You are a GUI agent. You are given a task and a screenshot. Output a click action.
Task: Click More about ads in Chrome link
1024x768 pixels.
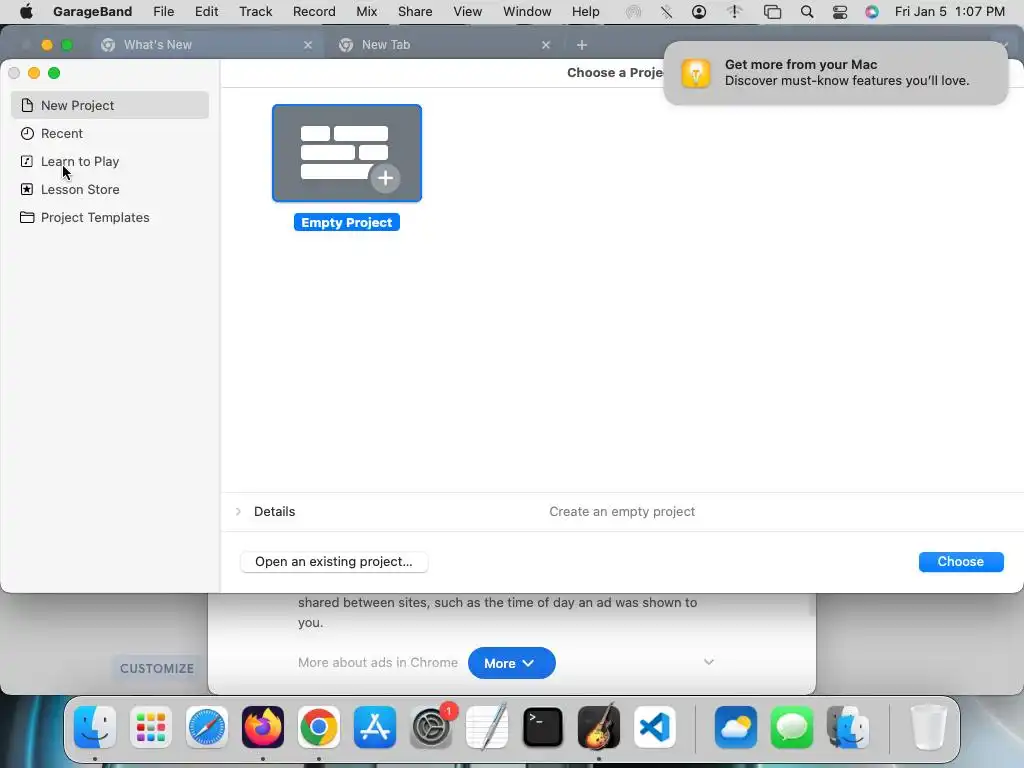pos(377,662)
